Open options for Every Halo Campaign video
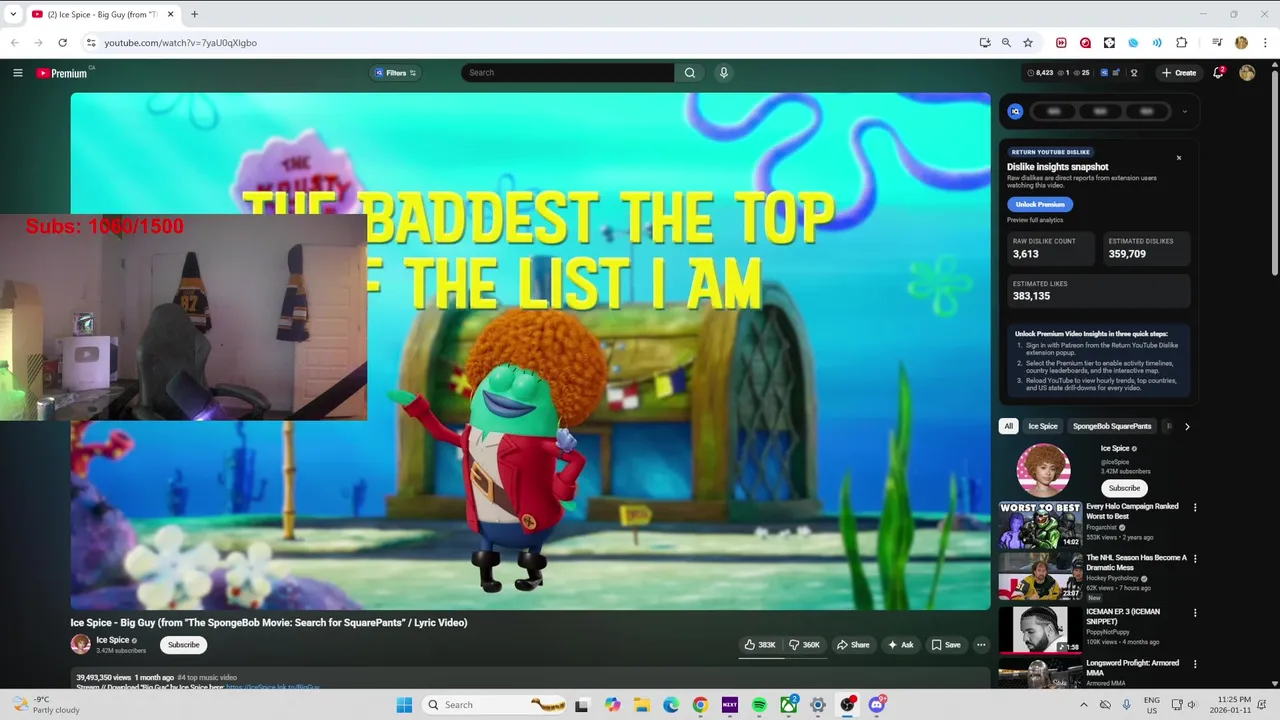Screen dimensions: 1280x720 point(1194,508)
